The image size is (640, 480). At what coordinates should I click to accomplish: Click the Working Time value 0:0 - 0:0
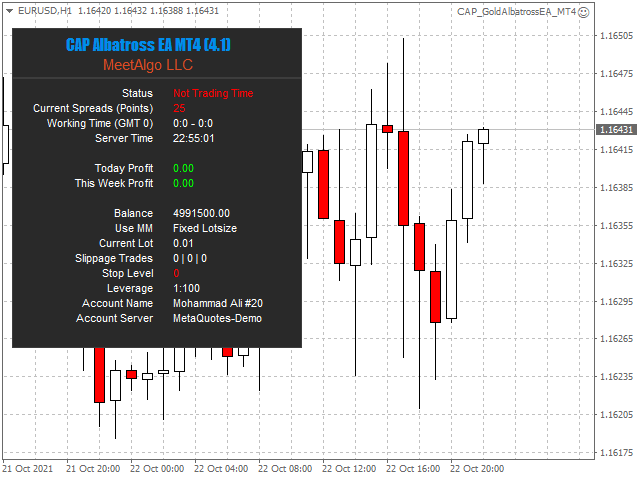click(x=193, y=123)
